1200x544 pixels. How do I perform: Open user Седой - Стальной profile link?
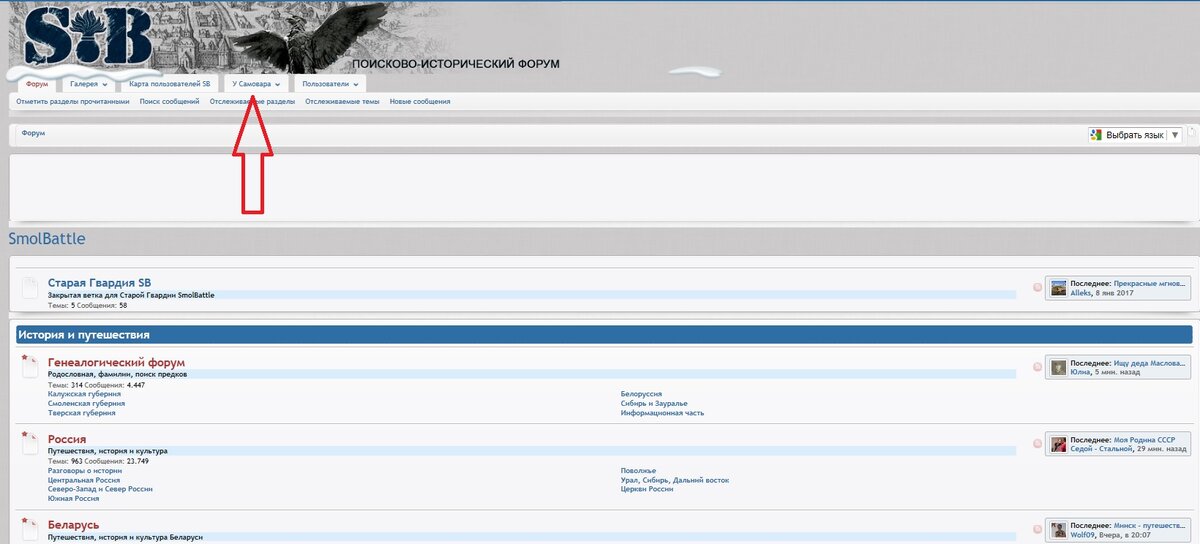1101,450
